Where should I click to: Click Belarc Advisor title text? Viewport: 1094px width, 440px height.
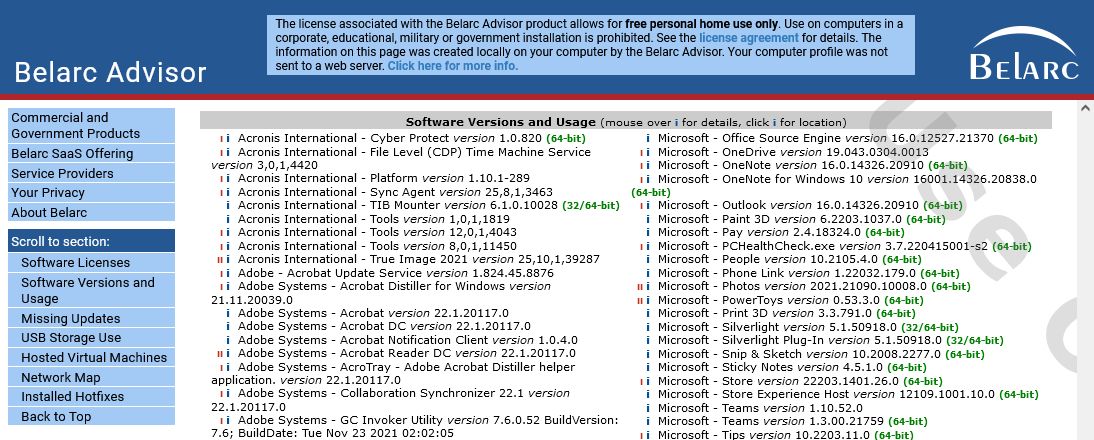(x=110, y=73)
